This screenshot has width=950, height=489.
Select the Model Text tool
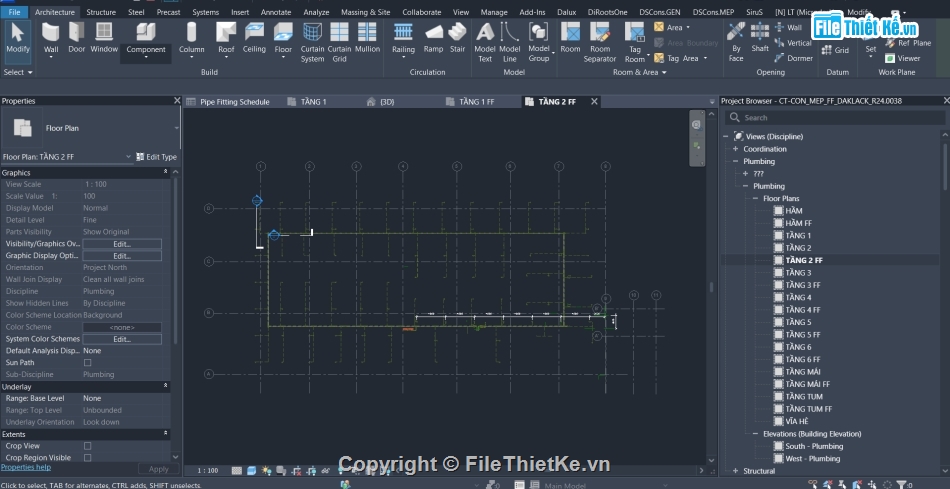coord(485,42)
